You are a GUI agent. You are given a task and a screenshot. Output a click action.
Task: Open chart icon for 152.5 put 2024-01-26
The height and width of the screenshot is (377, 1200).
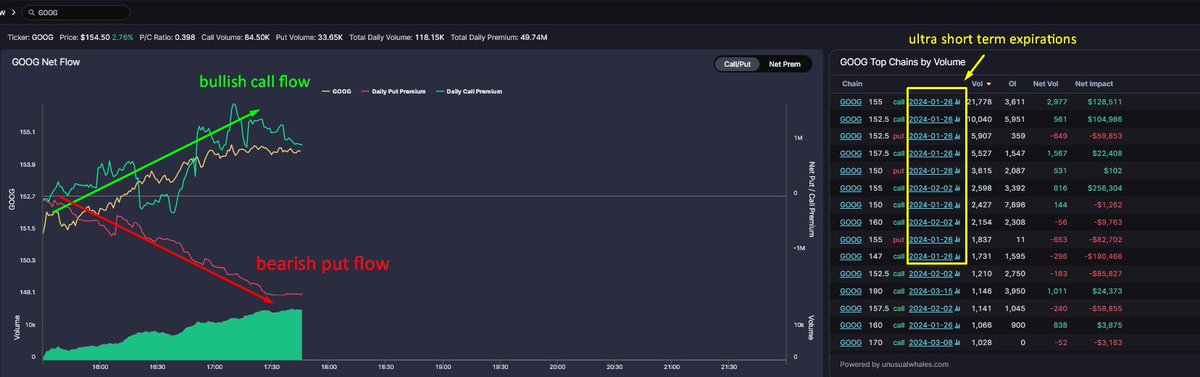point(958,136)
